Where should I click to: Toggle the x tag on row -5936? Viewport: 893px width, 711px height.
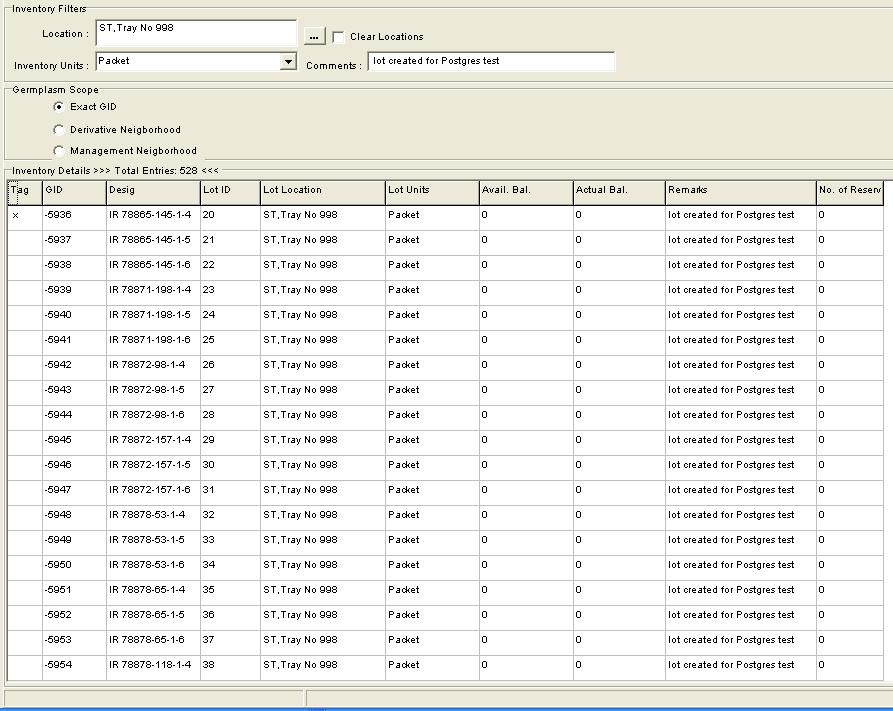25,218
